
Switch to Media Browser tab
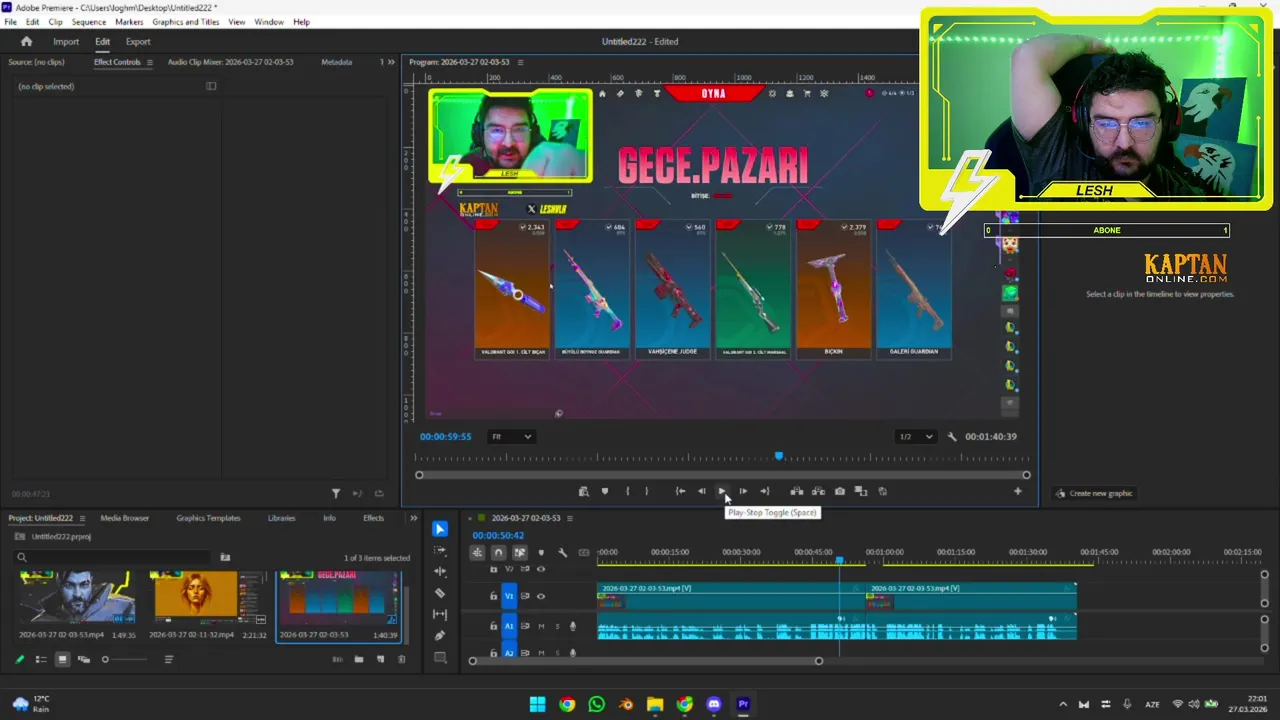tap(124, 518)
